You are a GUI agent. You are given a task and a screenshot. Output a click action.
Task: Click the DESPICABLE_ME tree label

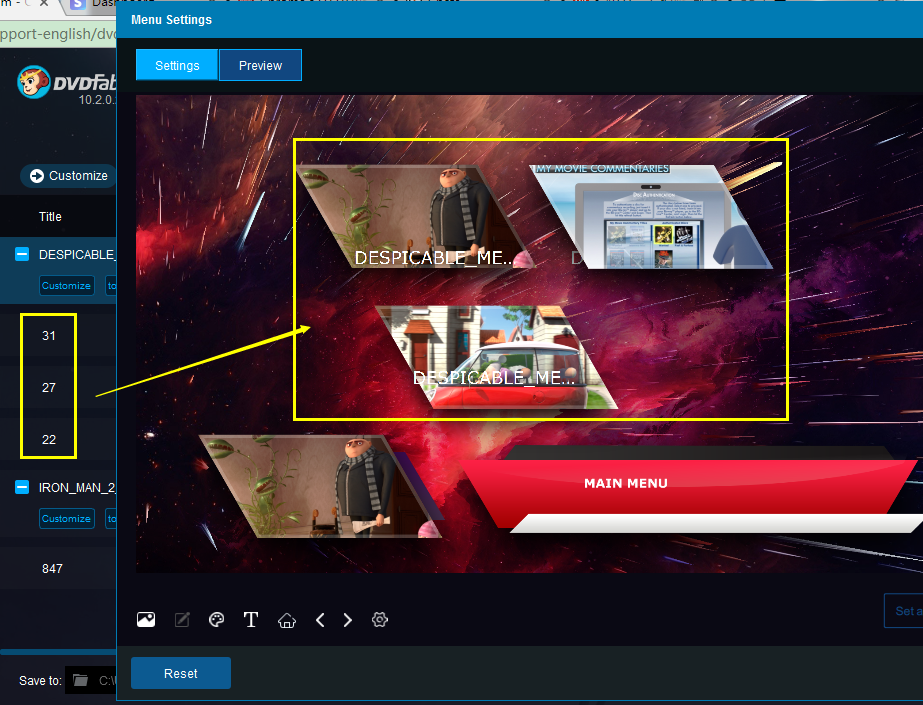77,255
